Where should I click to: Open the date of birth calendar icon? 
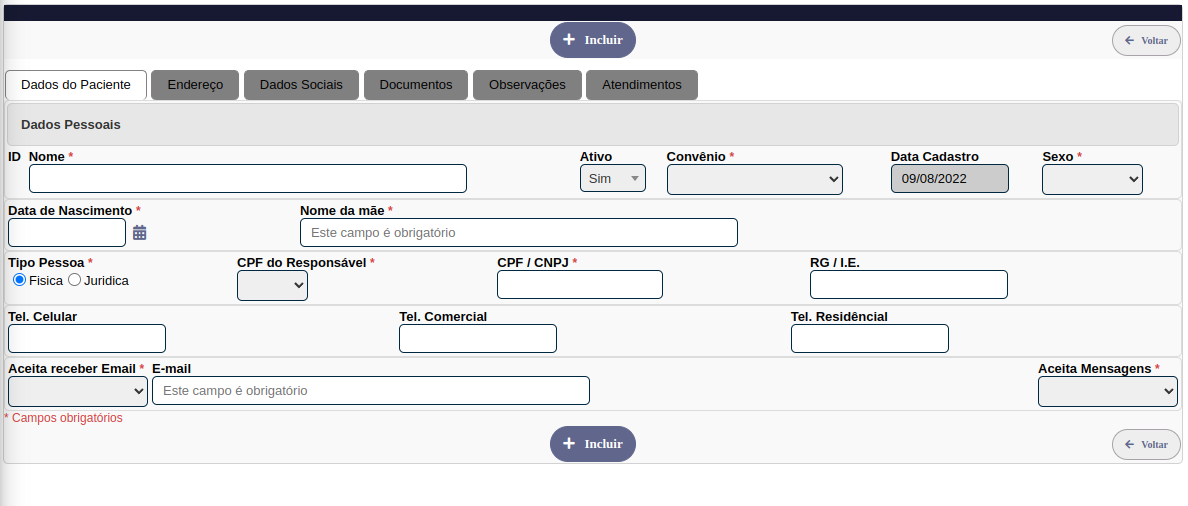140,233
